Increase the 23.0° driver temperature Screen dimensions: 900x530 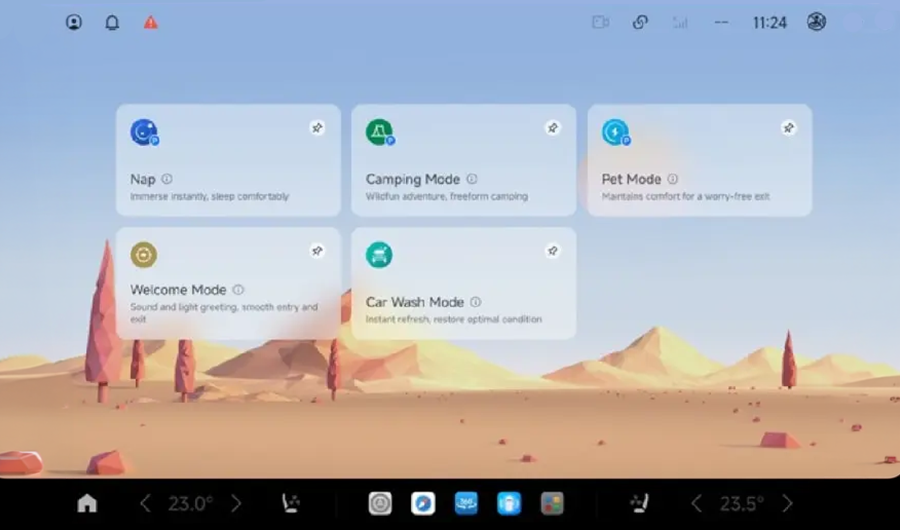point(236,504)
